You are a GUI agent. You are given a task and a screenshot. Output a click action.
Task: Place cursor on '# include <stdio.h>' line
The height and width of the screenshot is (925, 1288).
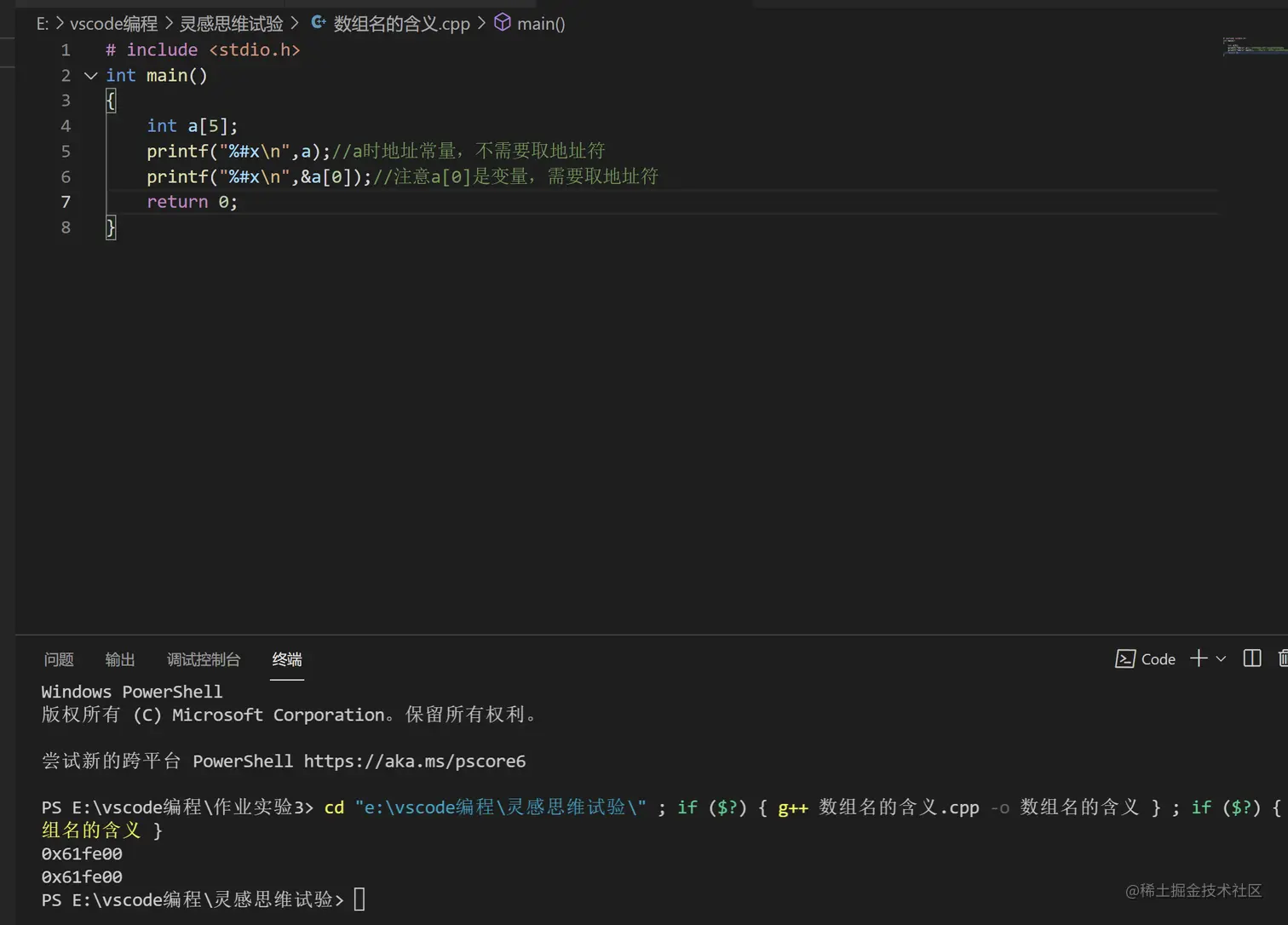pyautogui.click(x=203, y=50)
